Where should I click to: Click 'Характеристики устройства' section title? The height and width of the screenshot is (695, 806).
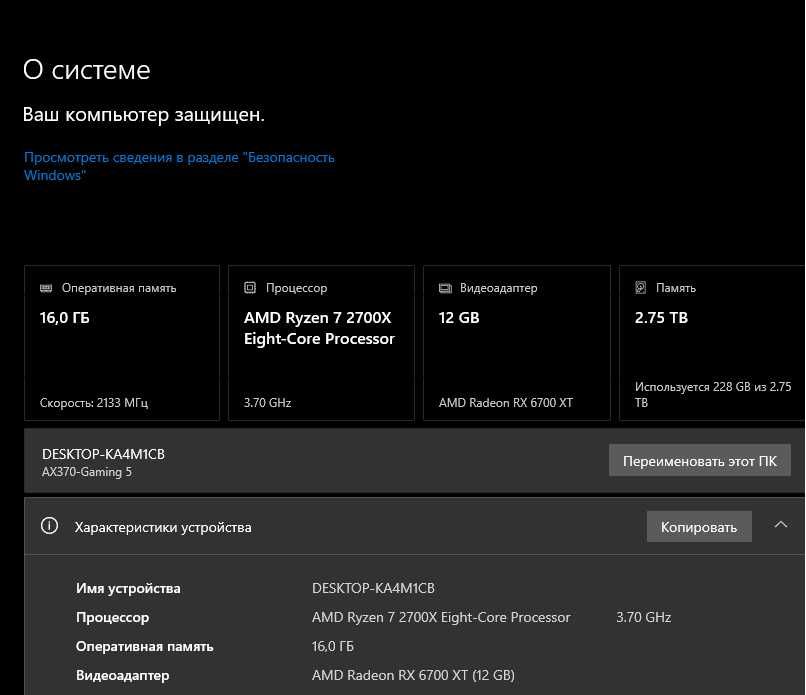tap(163, 527)
